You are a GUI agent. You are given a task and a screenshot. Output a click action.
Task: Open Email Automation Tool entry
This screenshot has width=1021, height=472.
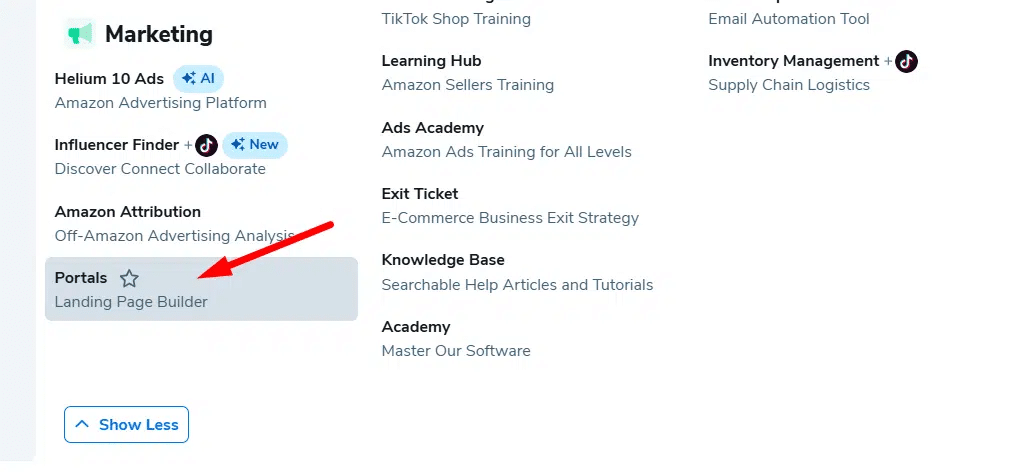pos(789,19)
